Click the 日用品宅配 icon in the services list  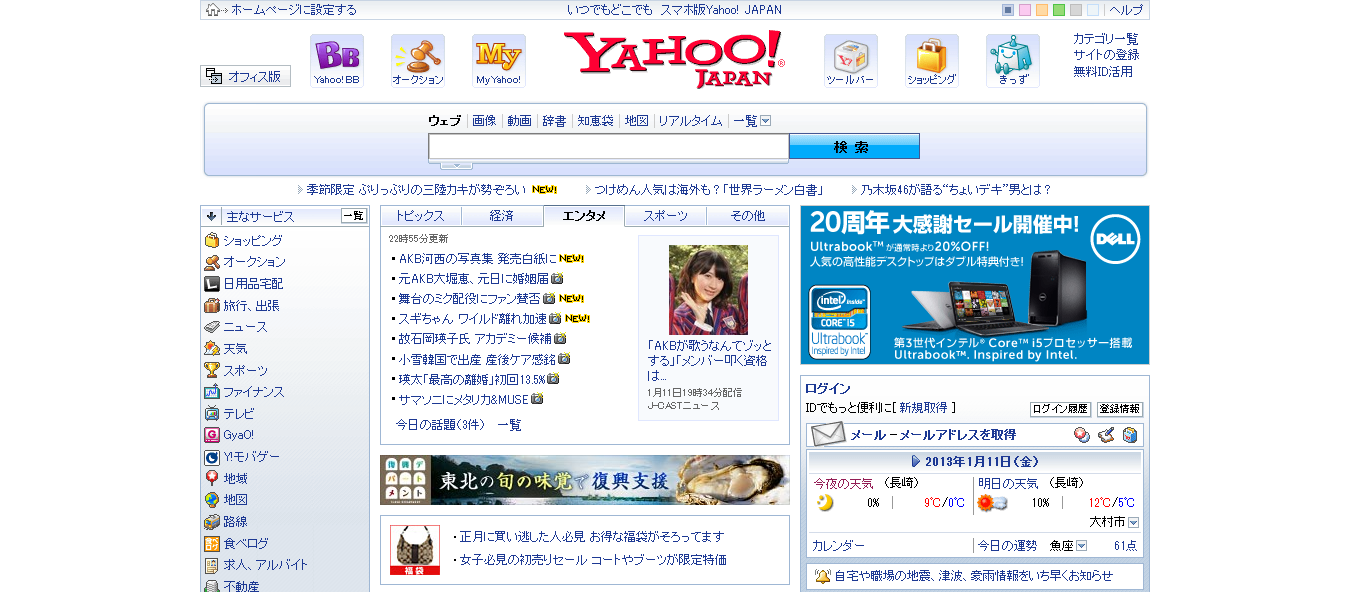click(x=212, y=284)
